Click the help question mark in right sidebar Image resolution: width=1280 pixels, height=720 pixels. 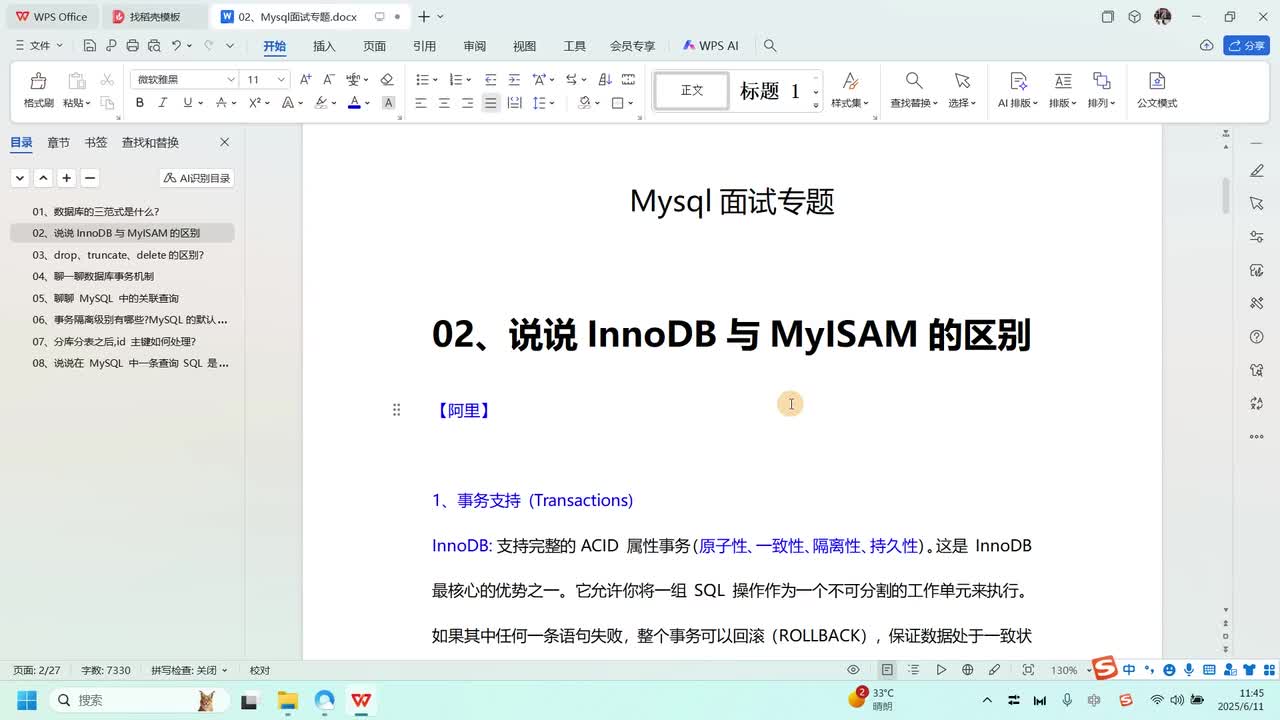pyautogui.click(x=1257, y=337)
